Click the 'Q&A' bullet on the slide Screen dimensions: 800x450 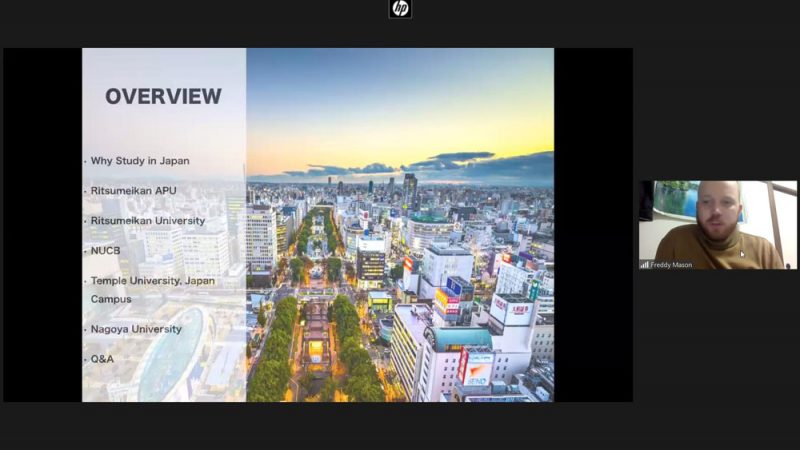[x=102, y=359]
